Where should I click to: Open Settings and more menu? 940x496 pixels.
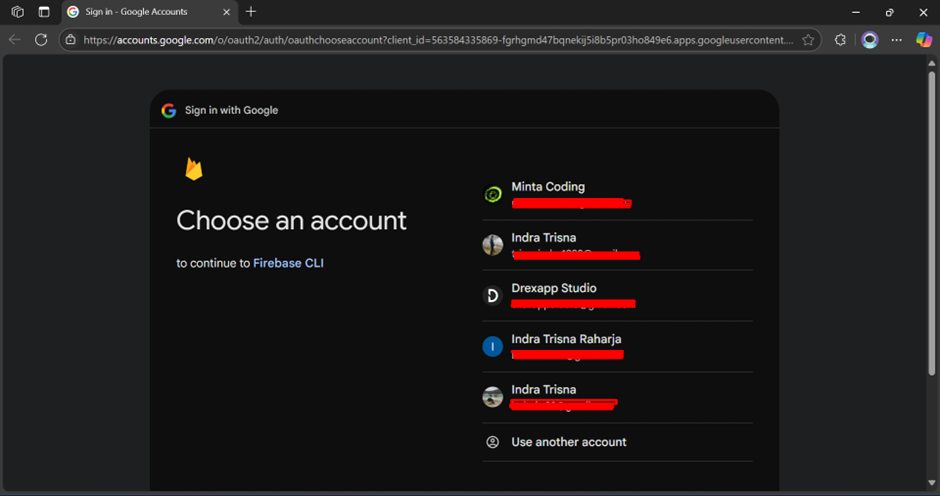pos(896,40)
